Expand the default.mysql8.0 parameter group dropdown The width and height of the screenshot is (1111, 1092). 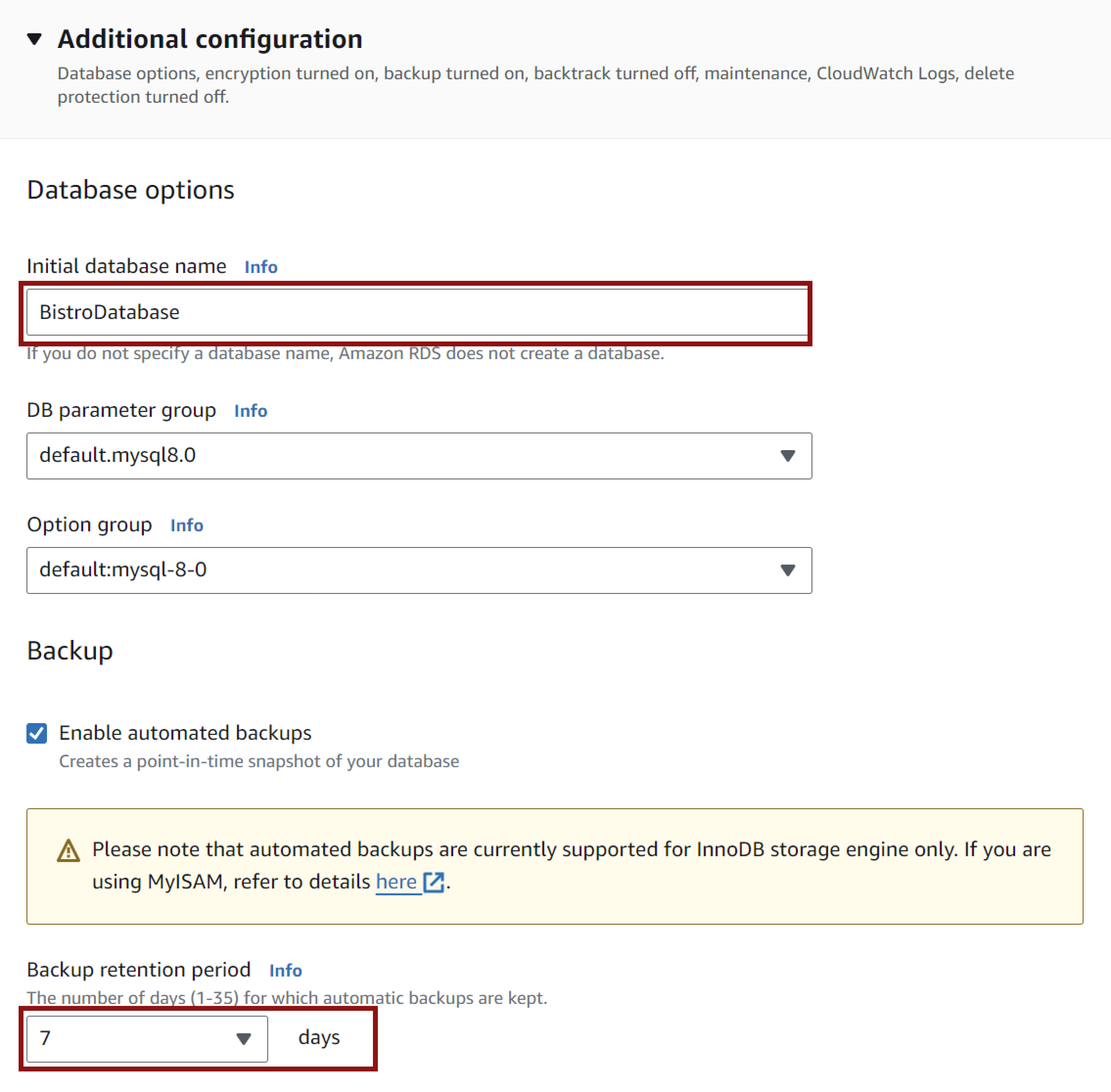[419, 456]
